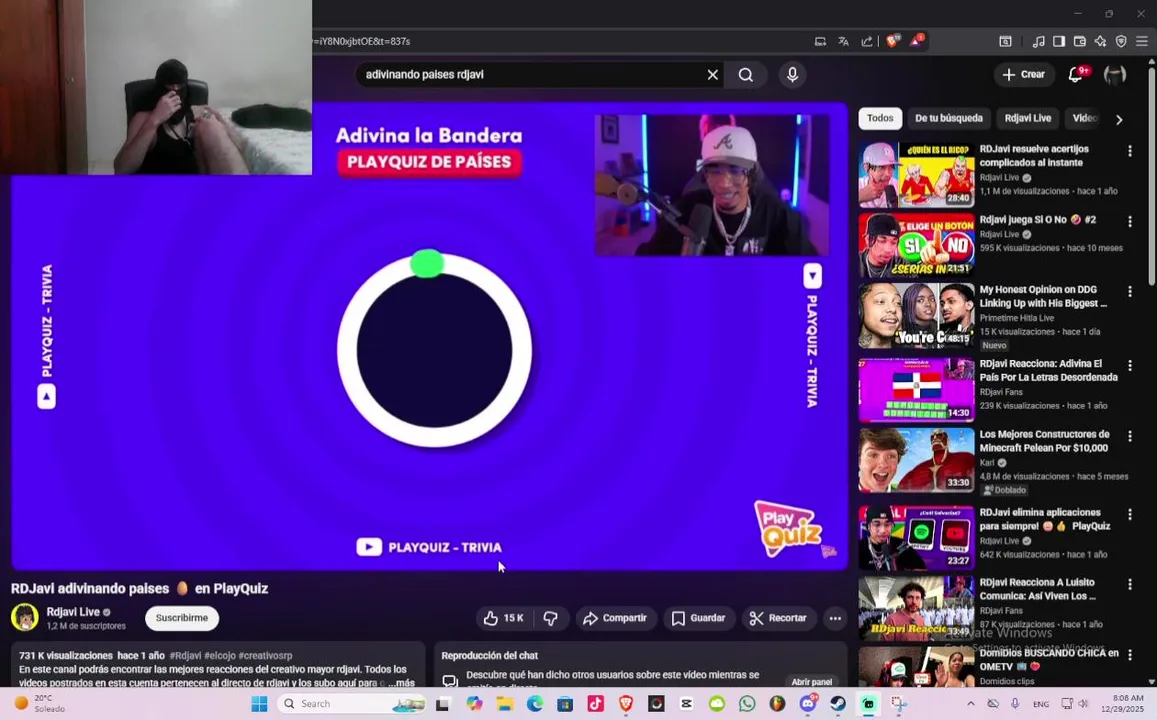Viewport: 1157px width, 720px height.
Task: Click the Abrir panel chat replay button
Action: point(812,682)
